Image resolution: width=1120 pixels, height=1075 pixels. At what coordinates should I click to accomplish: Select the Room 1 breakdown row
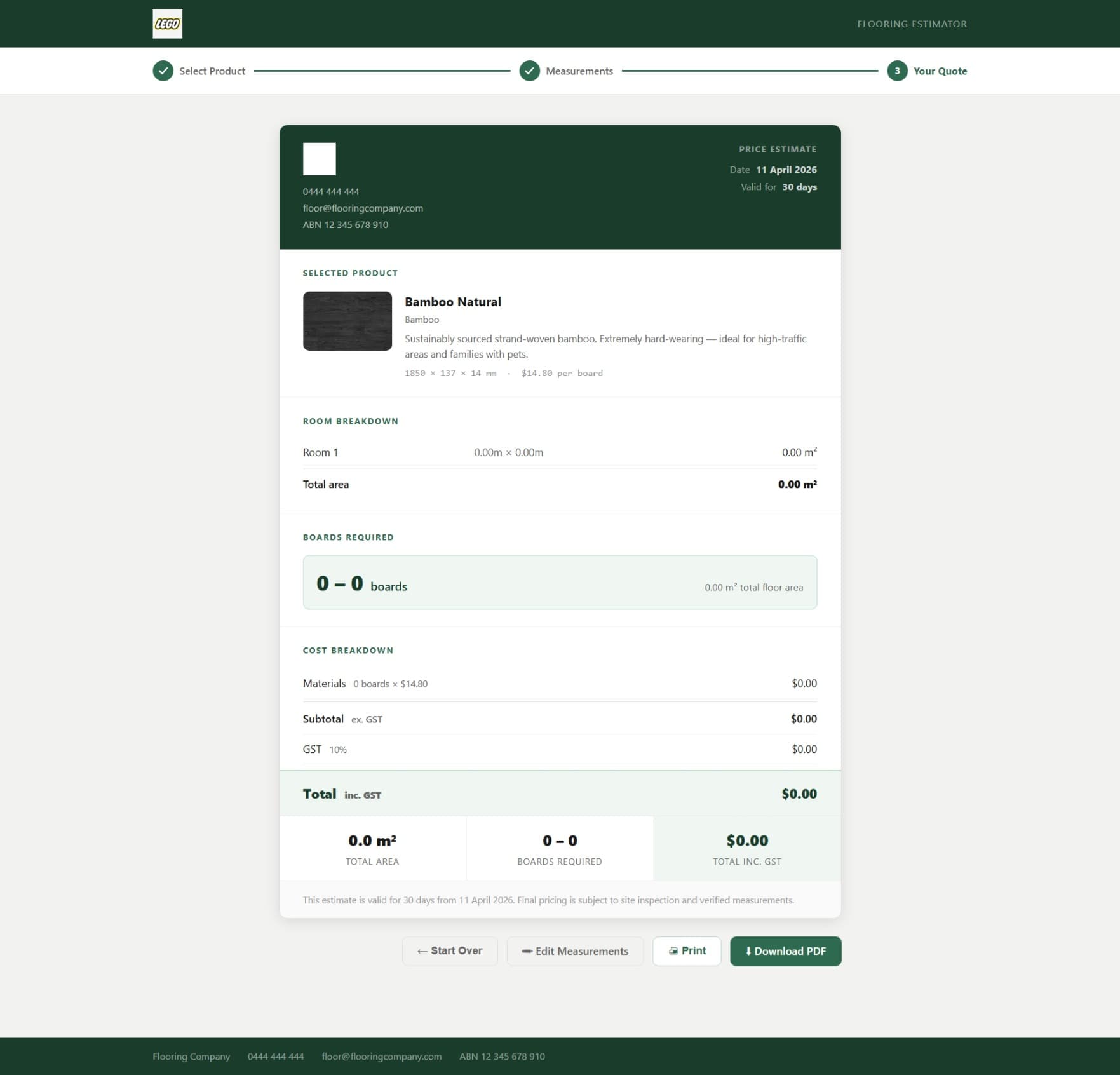tap(560, 452)
